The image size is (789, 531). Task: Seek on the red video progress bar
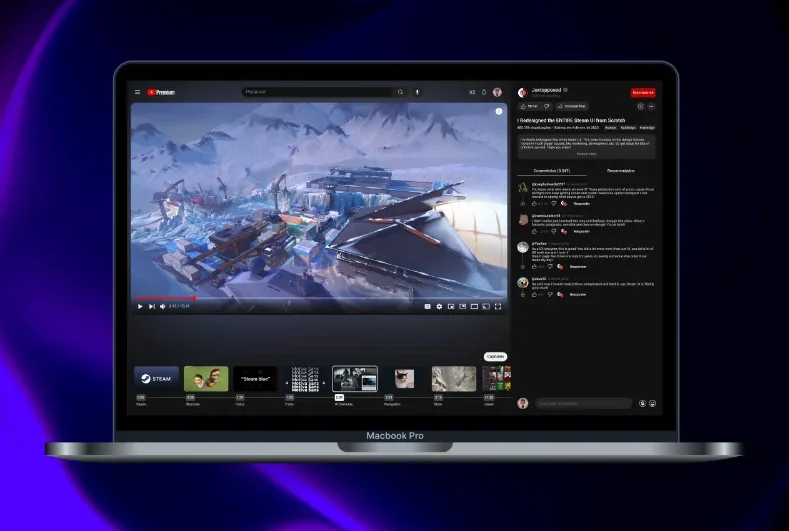[x=165, y=298]
